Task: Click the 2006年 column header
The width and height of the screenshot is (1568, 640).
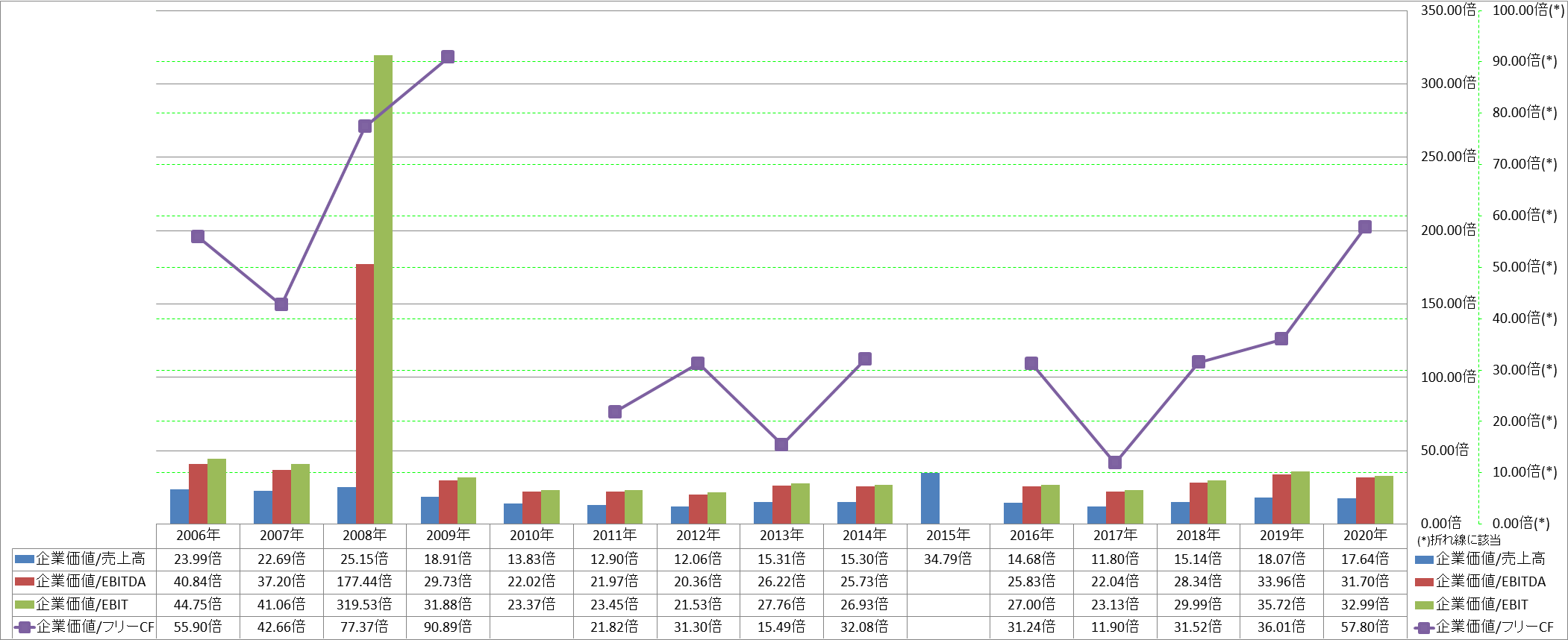Action: (x=198, y=536)
